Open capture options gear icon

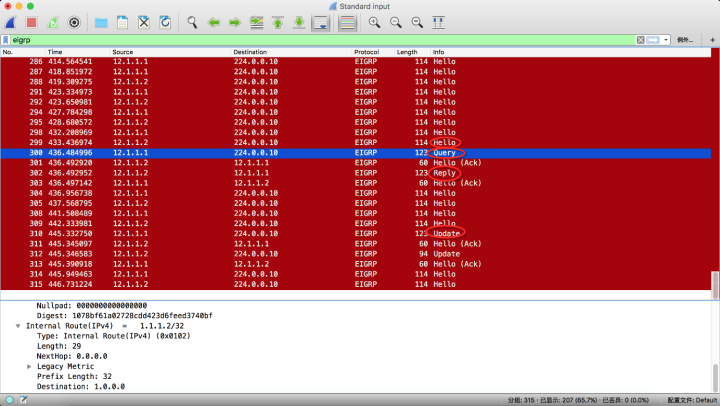[x=74, y=23]
